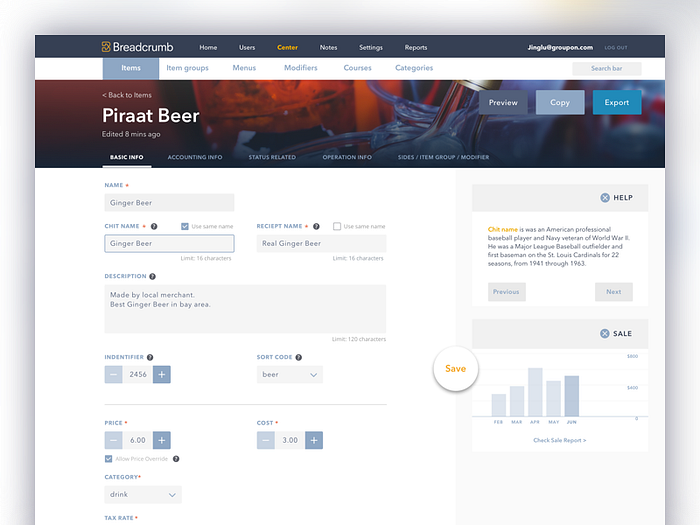Click help icon next to Sort Code
The width and height of the screenshot is (700, 525).
[298, 357]
